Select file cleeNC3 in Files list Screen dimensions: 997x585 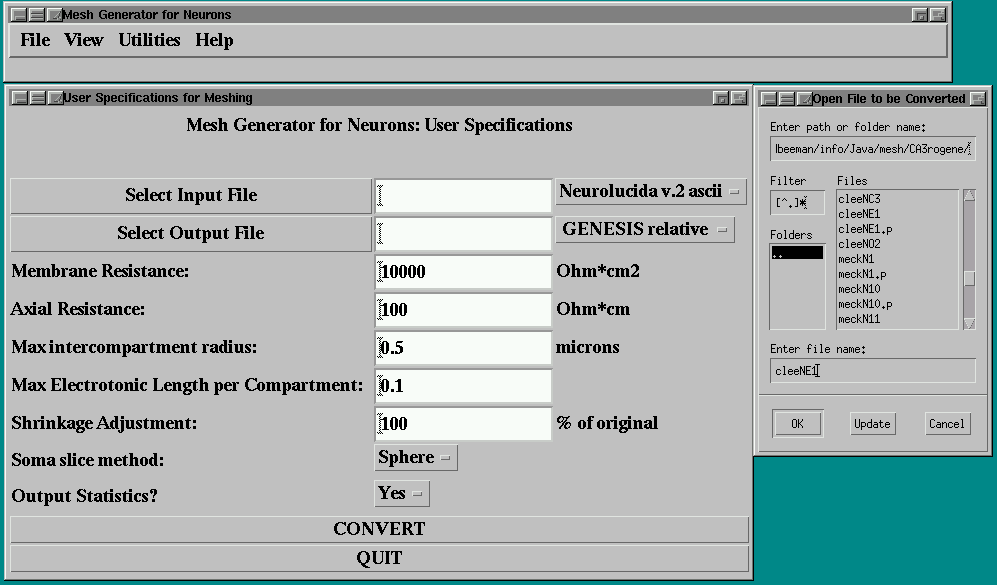[859, 199]
